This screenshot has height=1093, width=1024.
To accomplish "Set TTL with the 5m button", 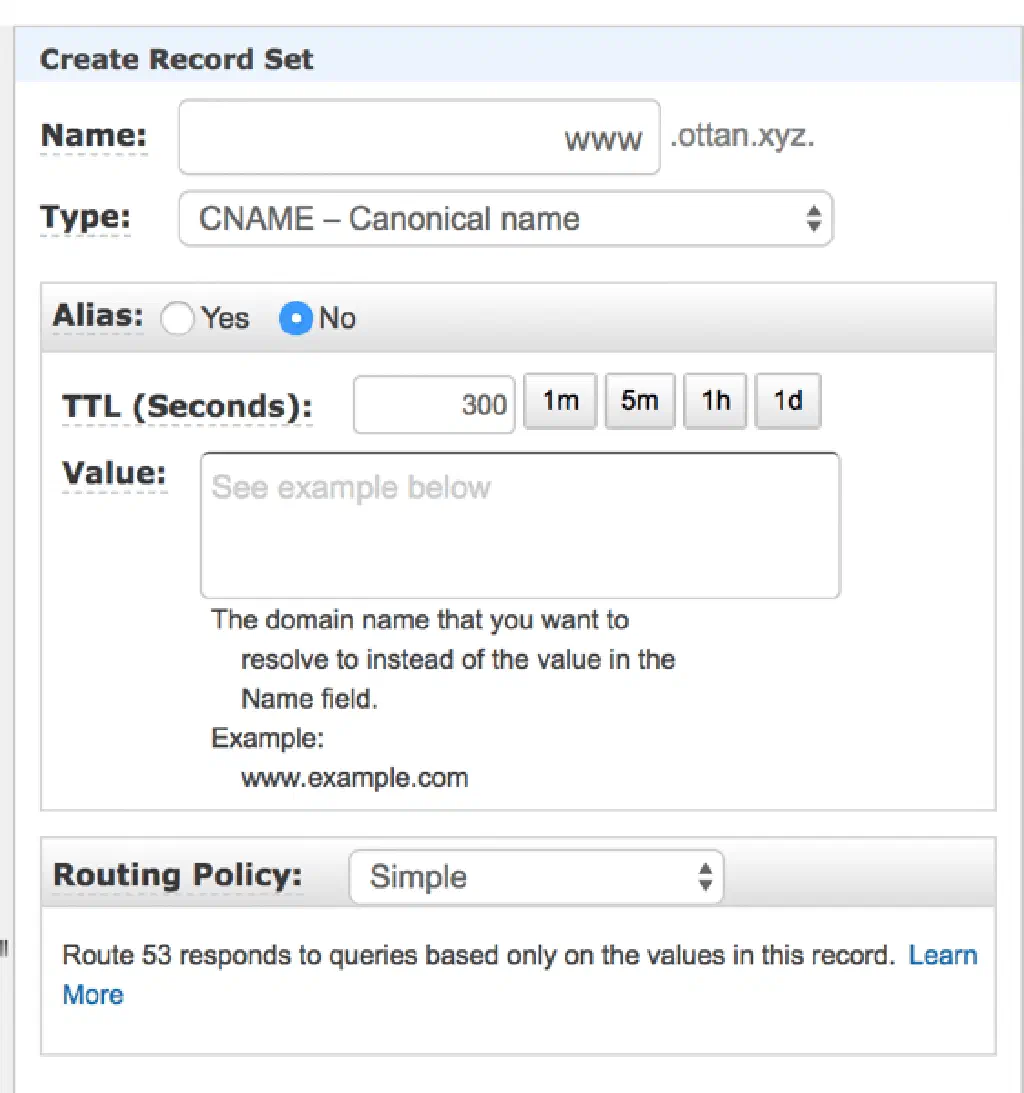I will point(639,401).
